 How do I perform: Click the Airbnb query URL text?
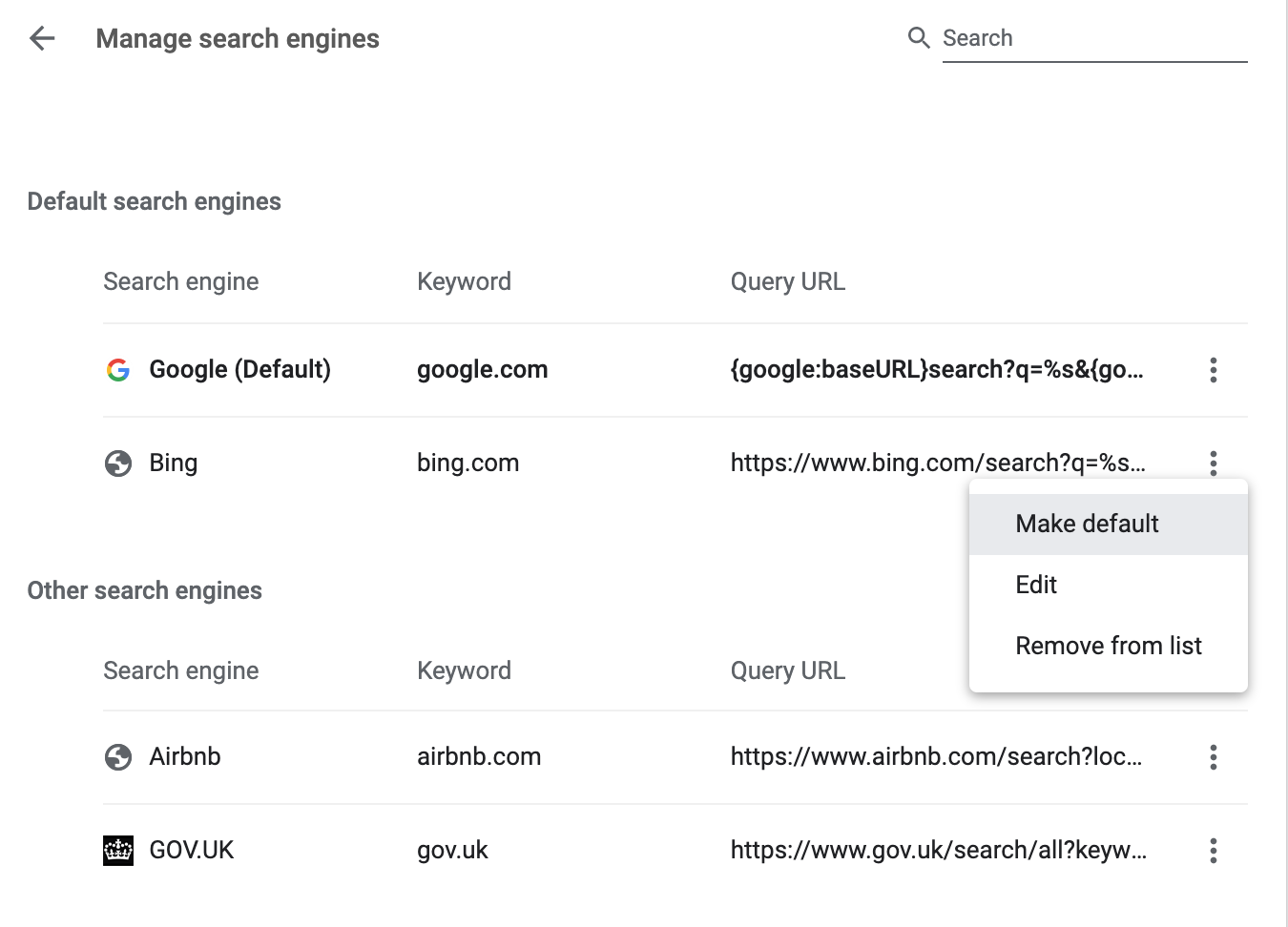pyautogui.click(x=937, y=757)
